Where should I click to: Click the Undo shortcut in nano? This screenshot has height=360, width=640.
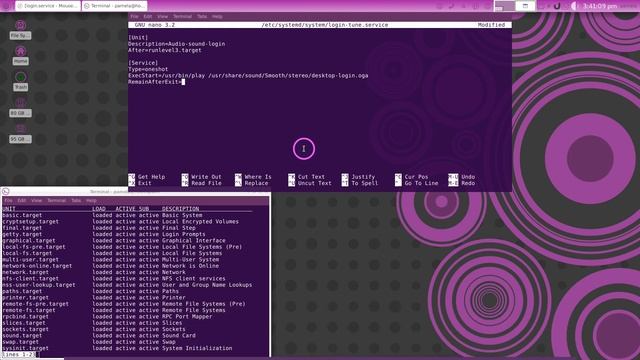462,177
